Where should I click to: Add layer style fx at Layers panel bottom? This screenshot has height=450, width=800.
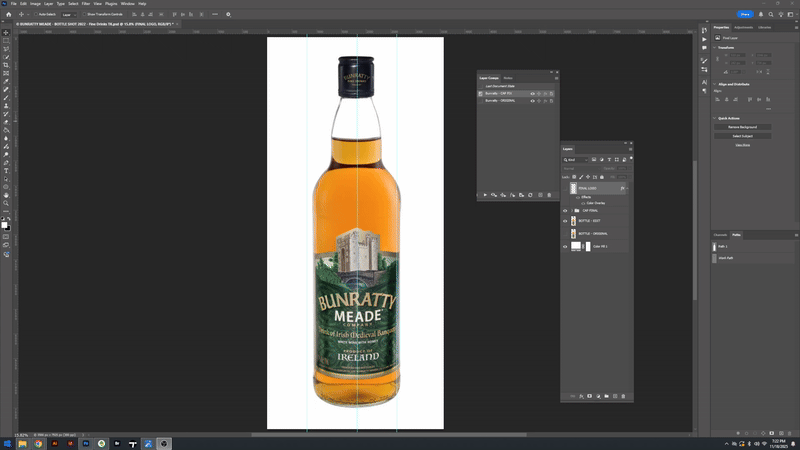click(581, 396)
